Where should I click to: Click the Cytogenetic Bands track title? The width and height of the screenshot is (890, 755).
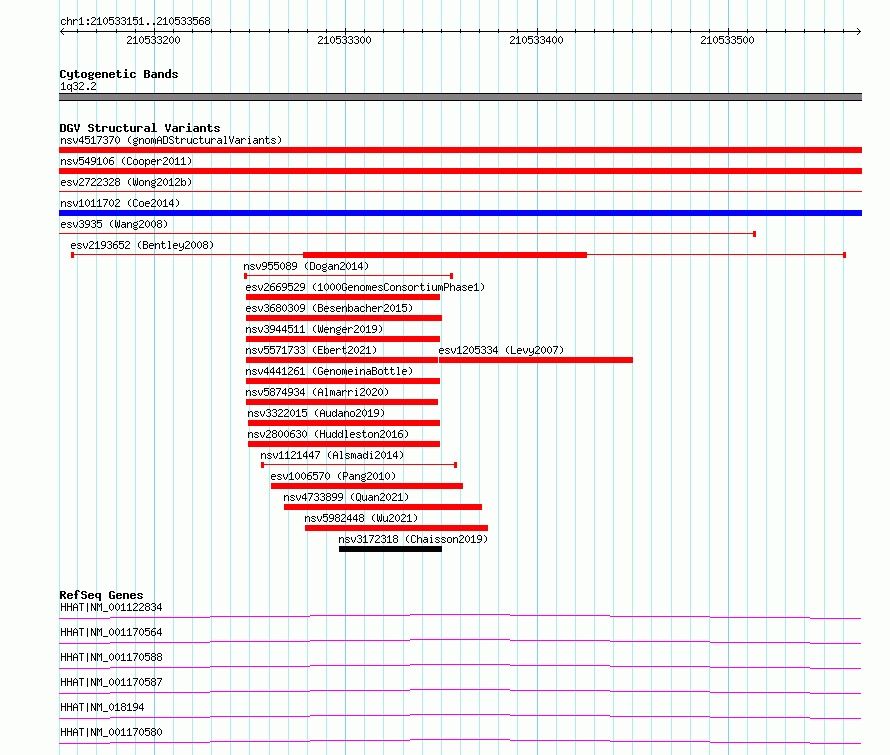pos(119,74)
